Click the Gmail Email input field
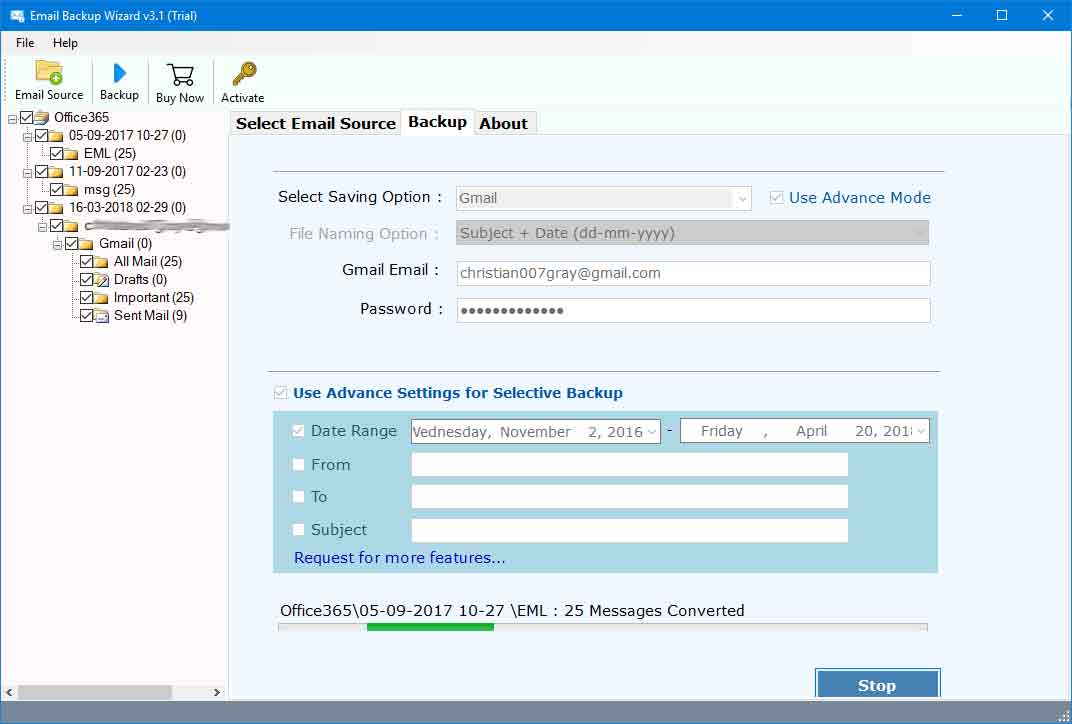1072x724 pixels. coord(693,273)
